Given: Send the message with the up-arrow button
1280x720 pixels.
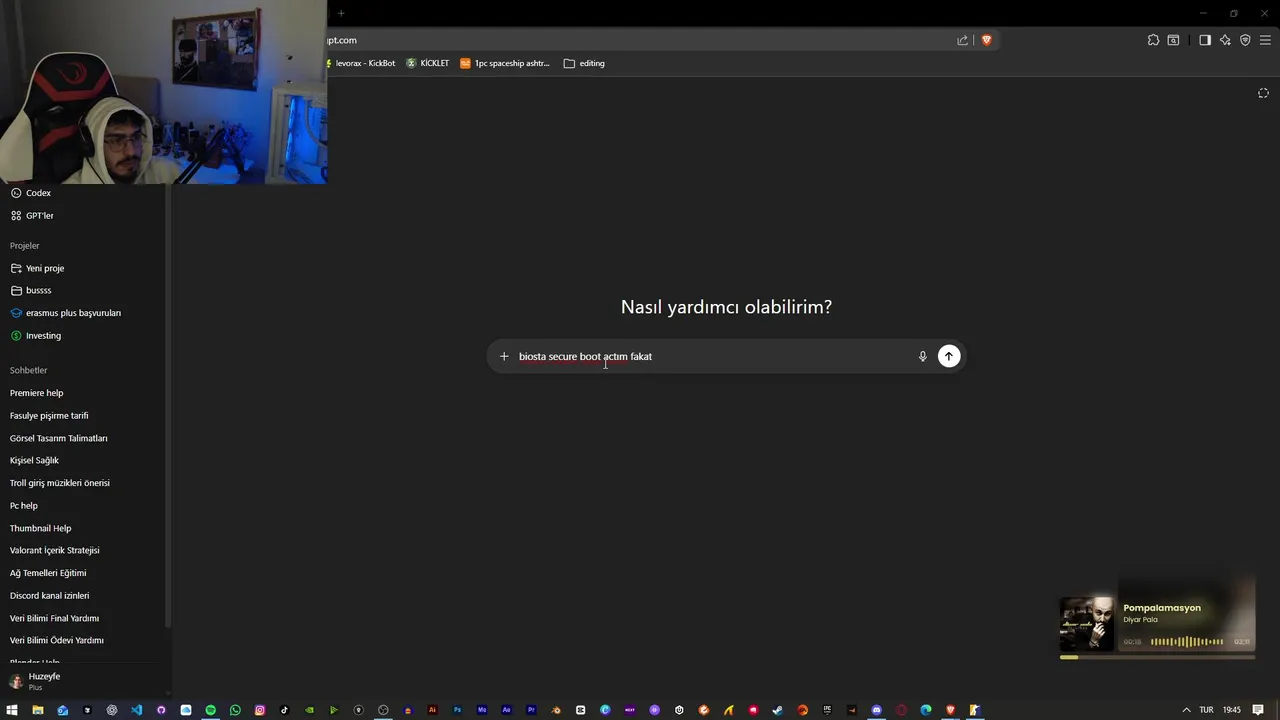Looking at the screenshot, I should coord(949,356).
